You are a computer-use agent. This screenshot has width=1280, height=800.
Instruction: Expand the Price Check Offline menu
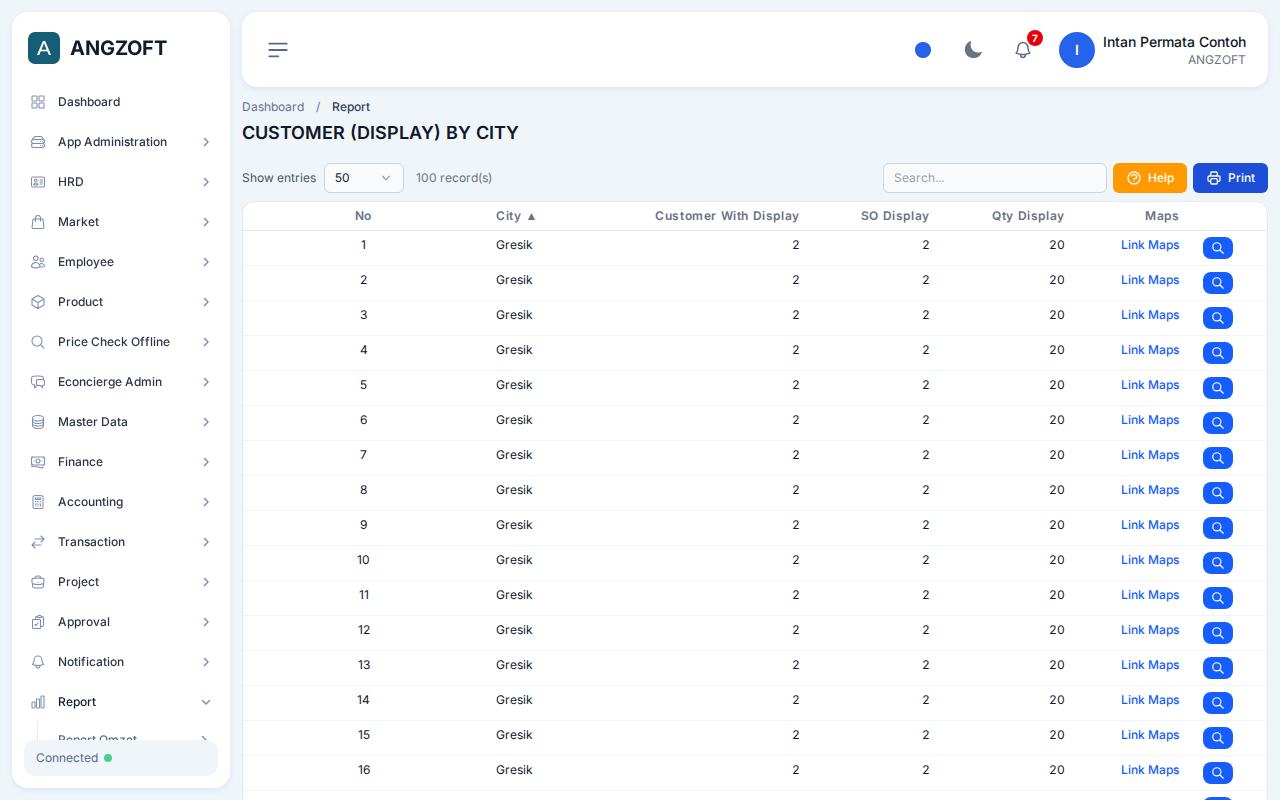121,342
